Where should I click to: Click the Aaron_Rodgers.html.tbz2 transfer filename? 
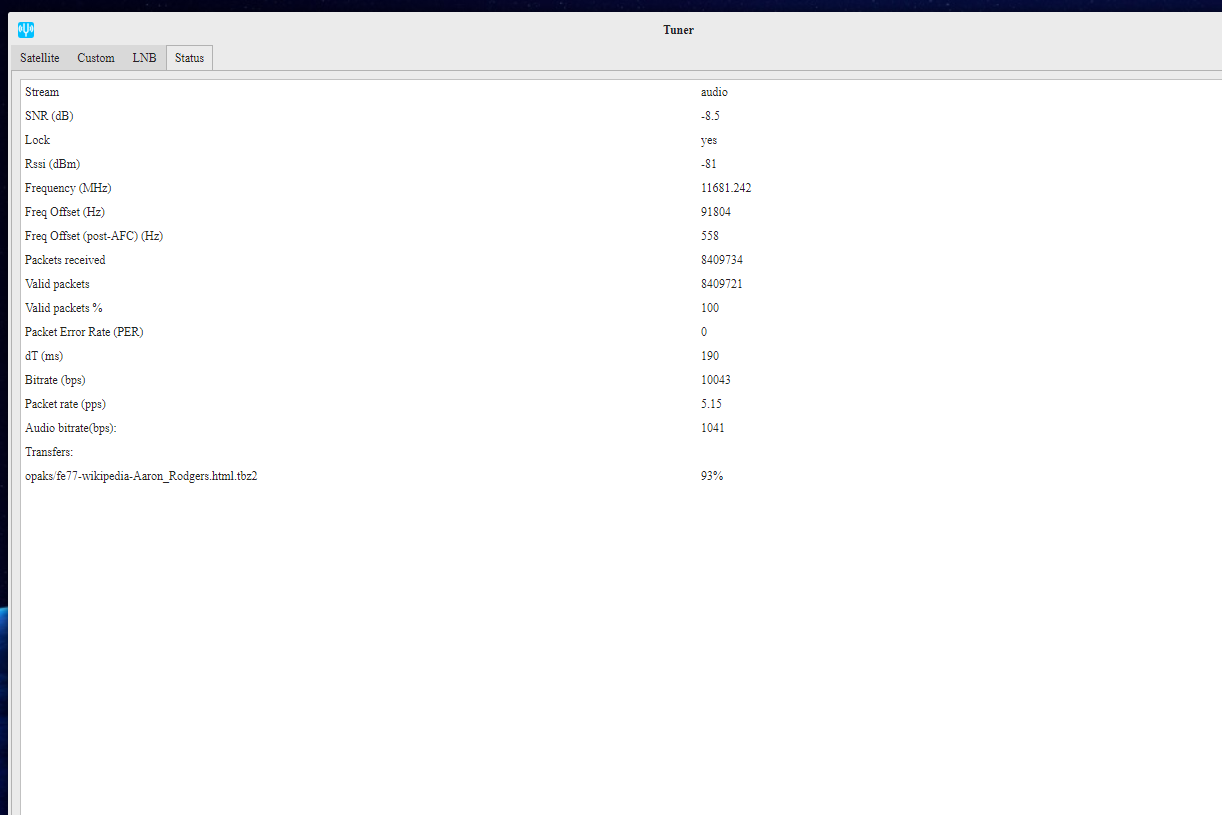coord(141,476)
